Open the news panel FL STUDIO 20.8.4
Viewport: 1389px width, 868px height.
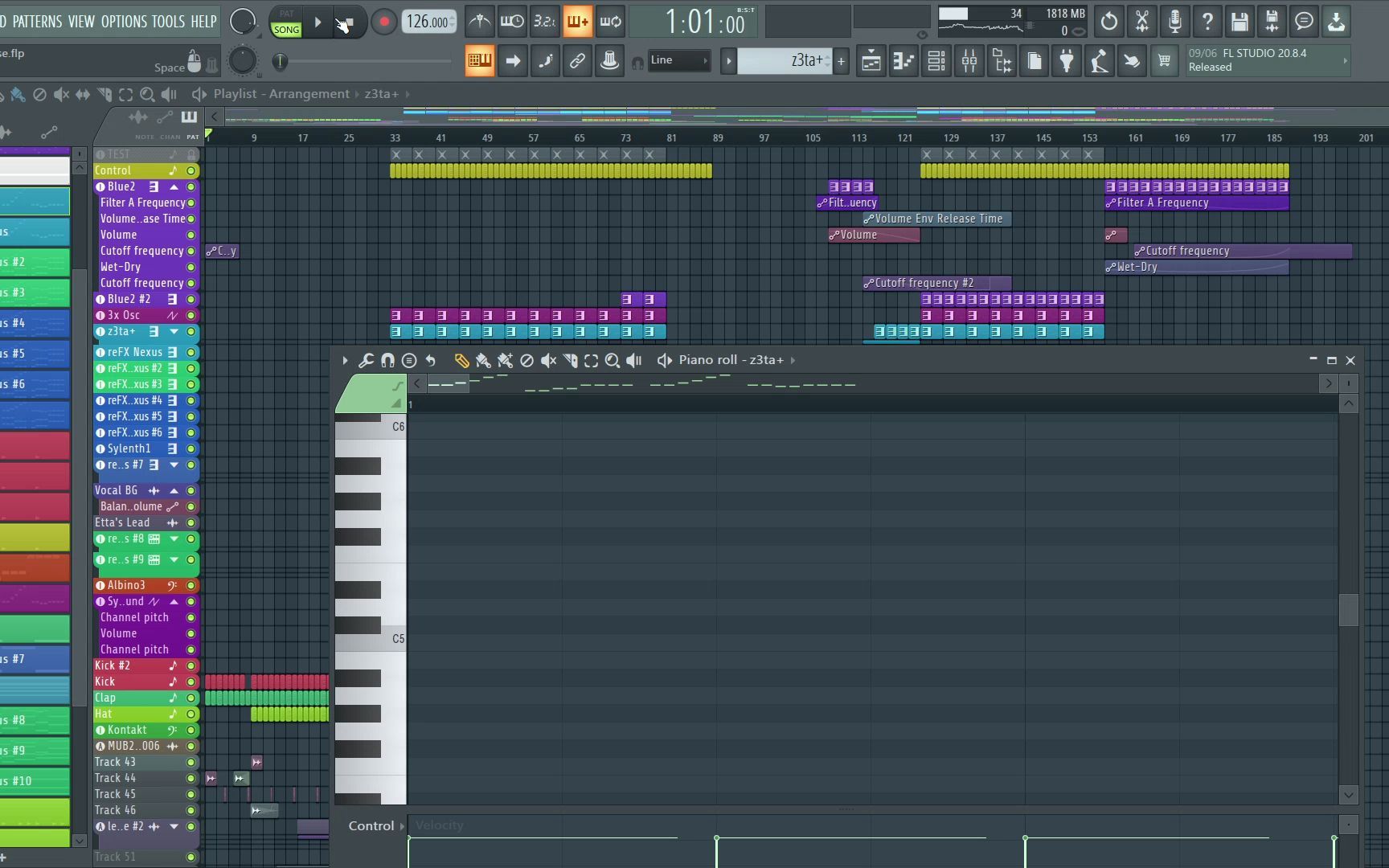(1268, 60)
